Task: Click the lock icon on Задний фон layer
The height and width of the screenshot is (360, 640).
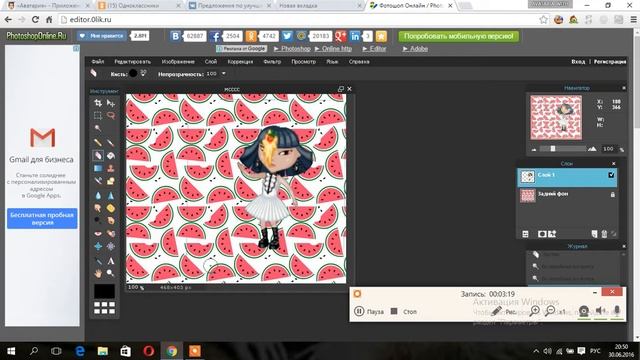Action: click(612, 195)
